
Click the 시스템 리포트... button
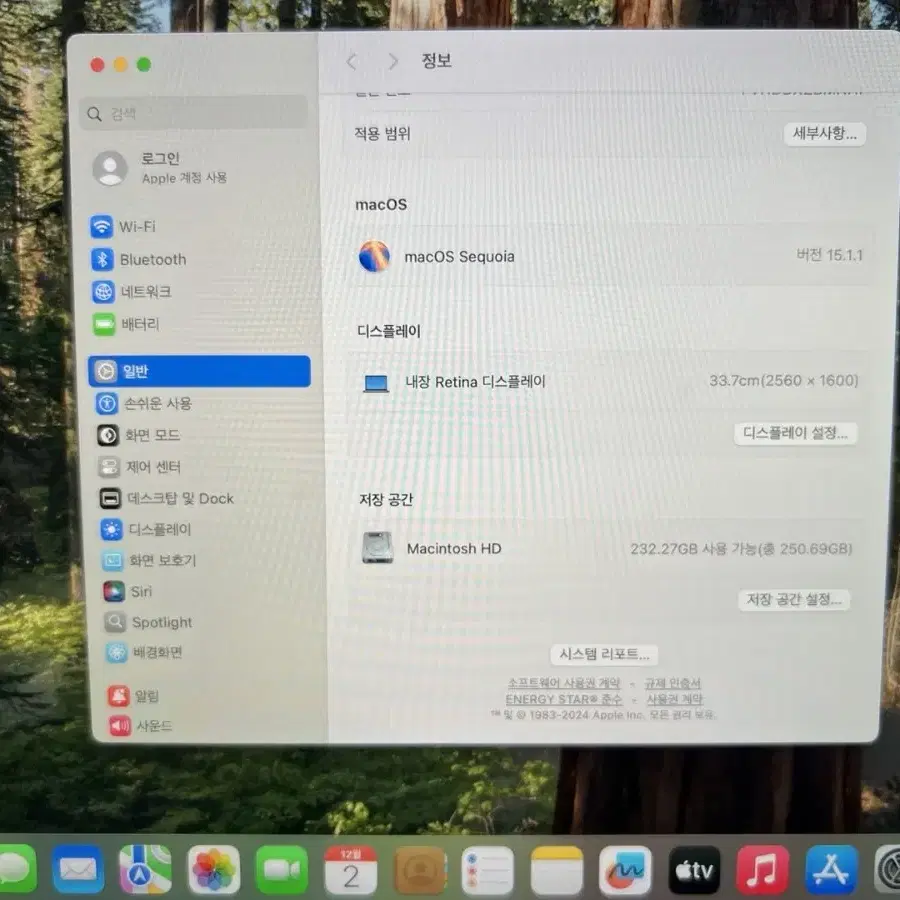coord(604,654)
